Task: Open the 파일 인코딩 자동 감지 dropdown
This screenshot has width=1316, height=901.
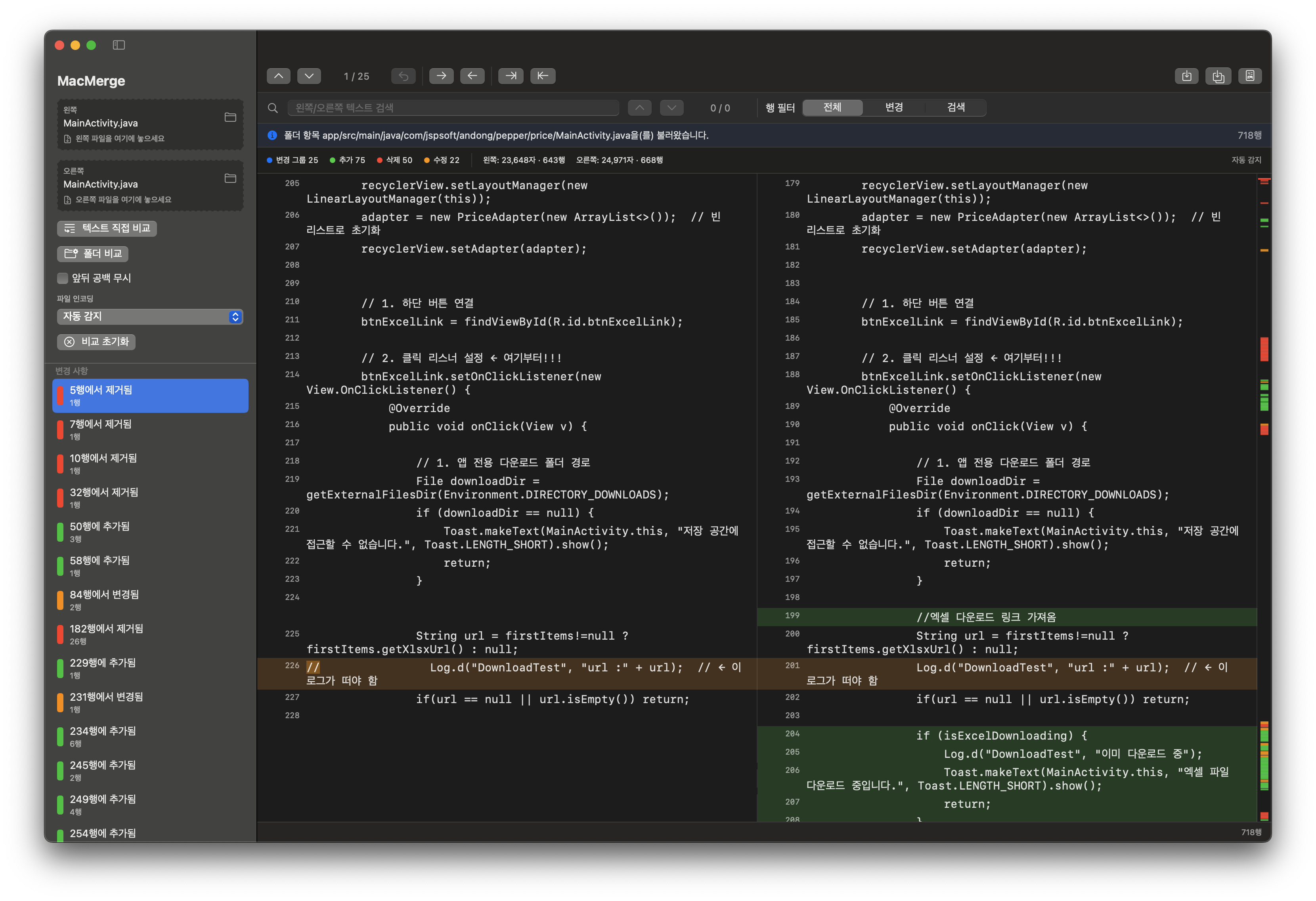Action: (150, 317)
